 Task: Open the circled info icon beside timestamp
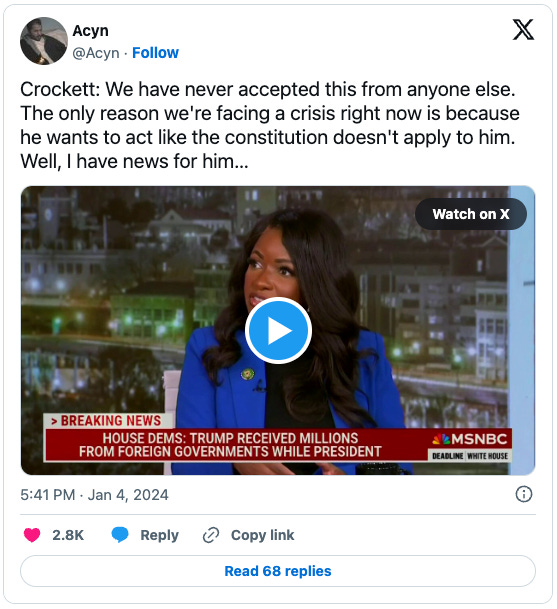coord(524,494)
